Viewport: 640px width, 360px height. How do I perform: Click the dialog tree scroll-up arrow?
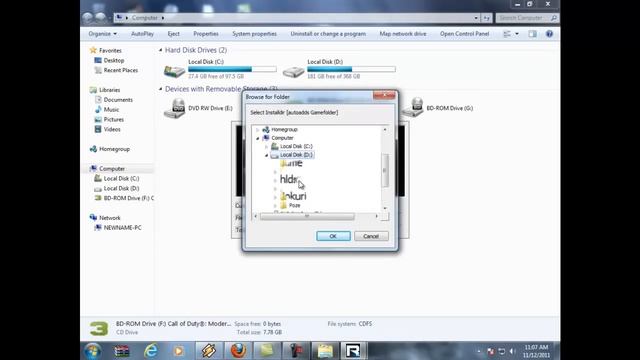pyautogui.click(x=384, y=129)
